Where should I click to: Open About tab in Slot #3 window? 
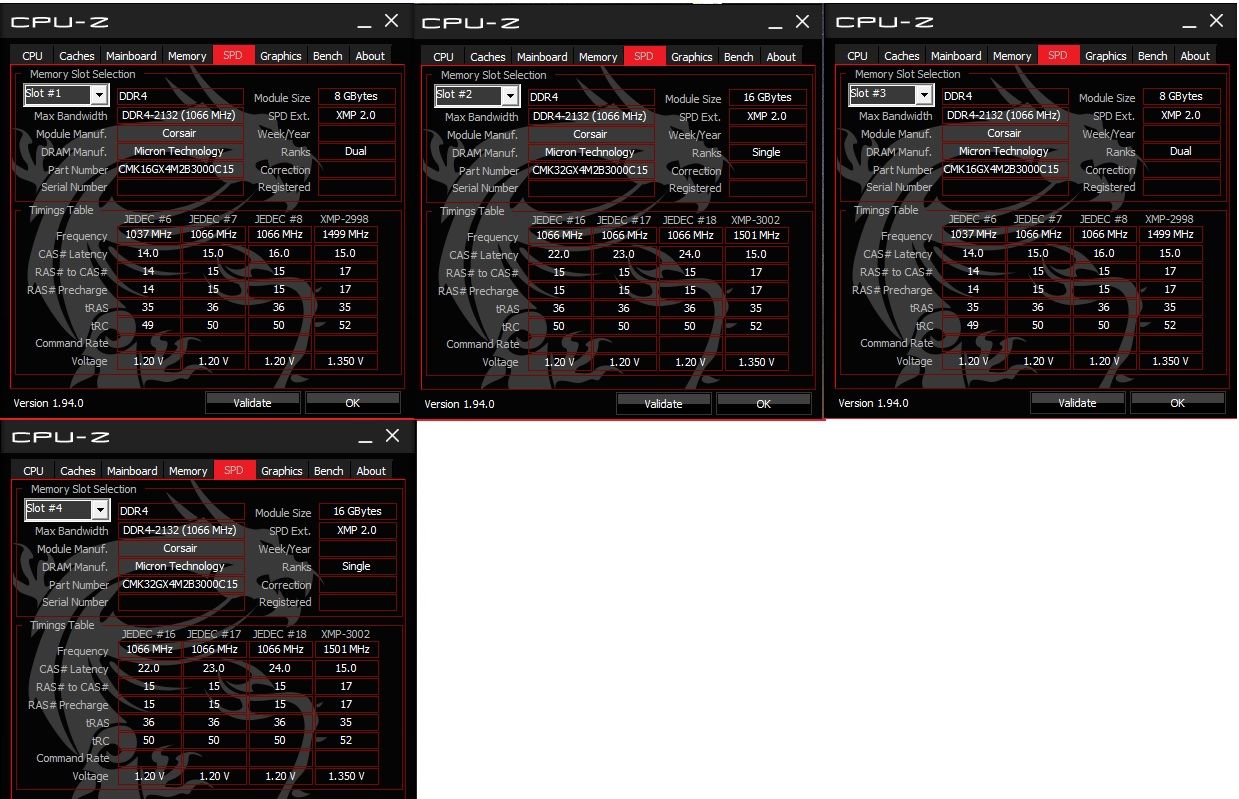[1194, 56]
